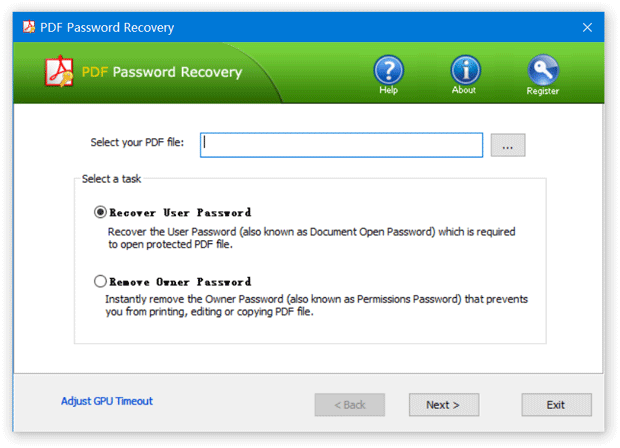Click the Help text label under the icon

click(388, 91)
